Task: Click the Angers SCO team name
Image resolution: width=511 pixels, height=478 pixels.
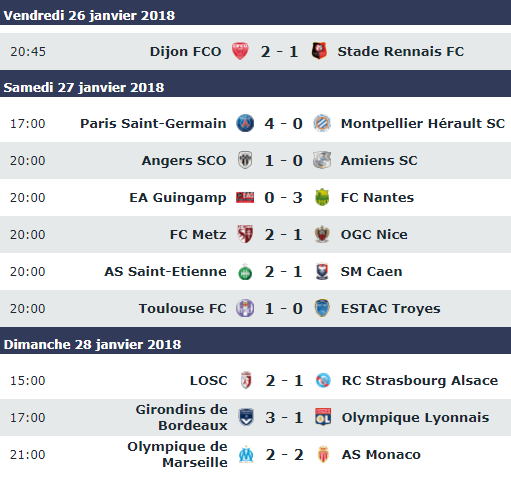Action: [184, 160]
